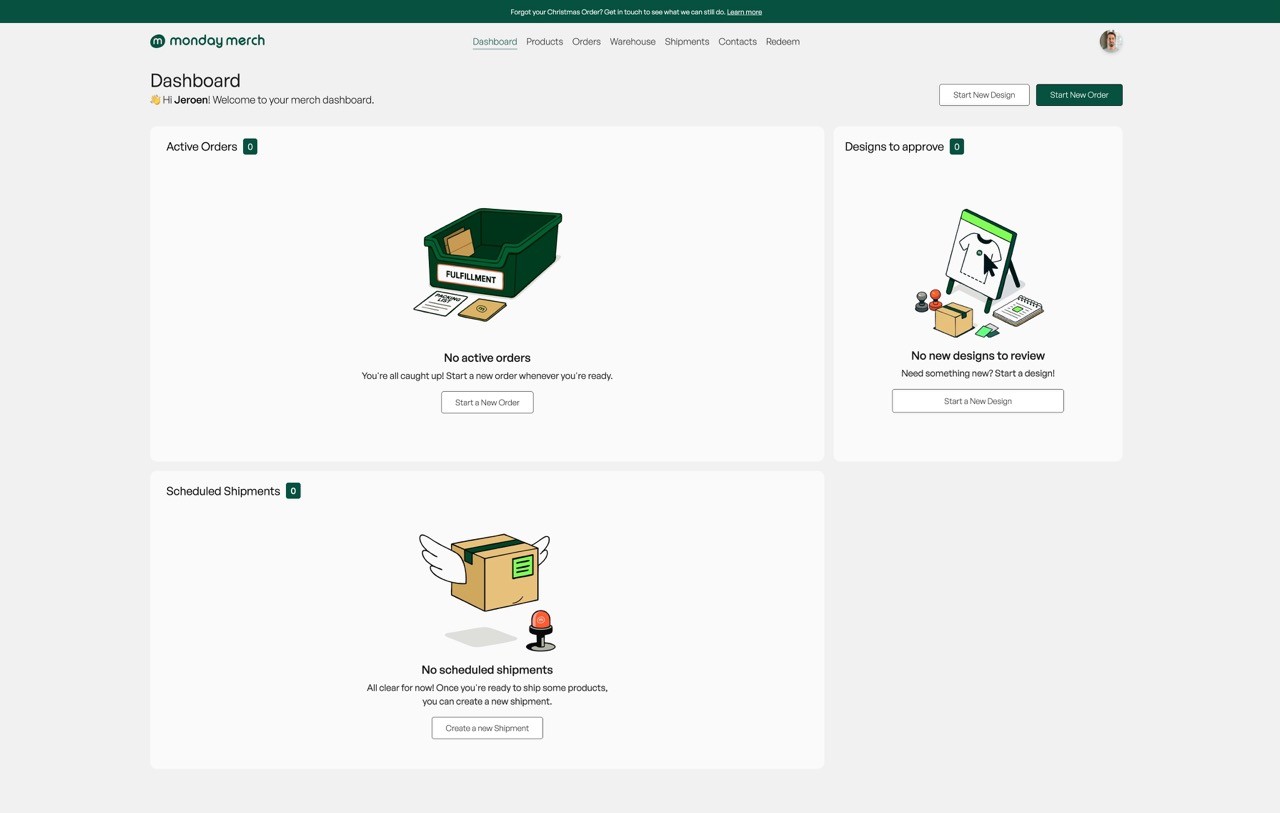
Task: Click Create a new Shipment button
Action: (487, 728)
